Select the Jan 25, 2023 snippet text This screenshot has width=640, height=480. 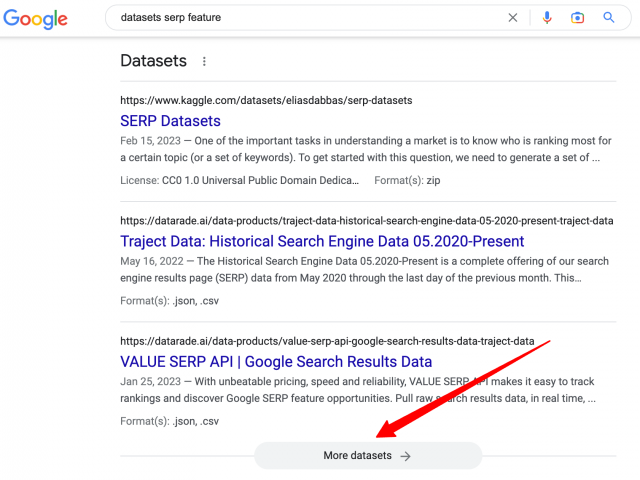click(x=358, y=390)
